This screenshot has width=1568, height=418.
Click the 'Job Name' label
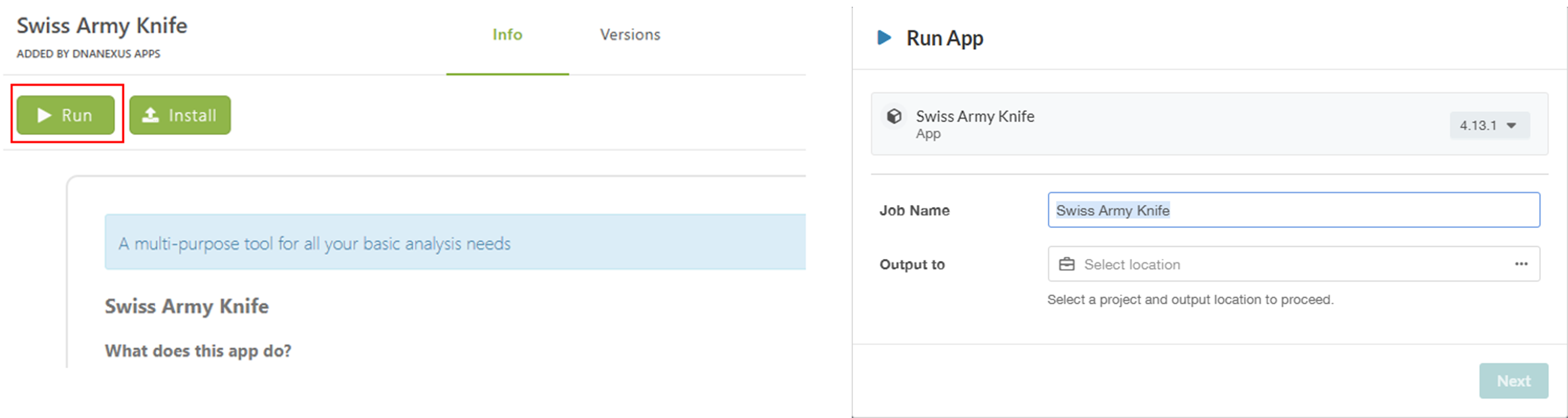[914, 210]
